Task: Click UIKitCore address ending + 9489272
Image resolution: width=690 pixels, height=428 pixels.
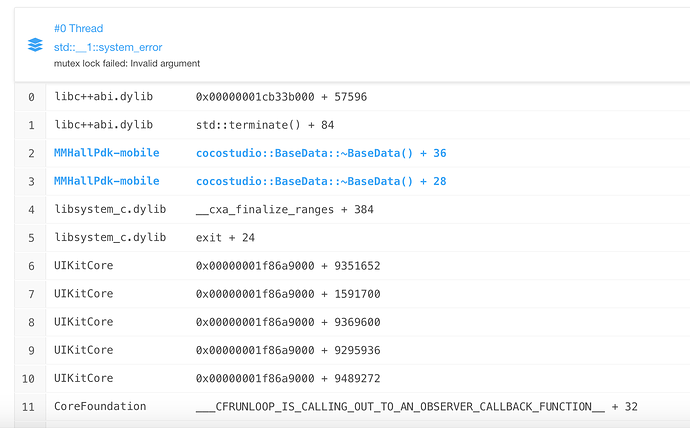Action: [288, 378]
